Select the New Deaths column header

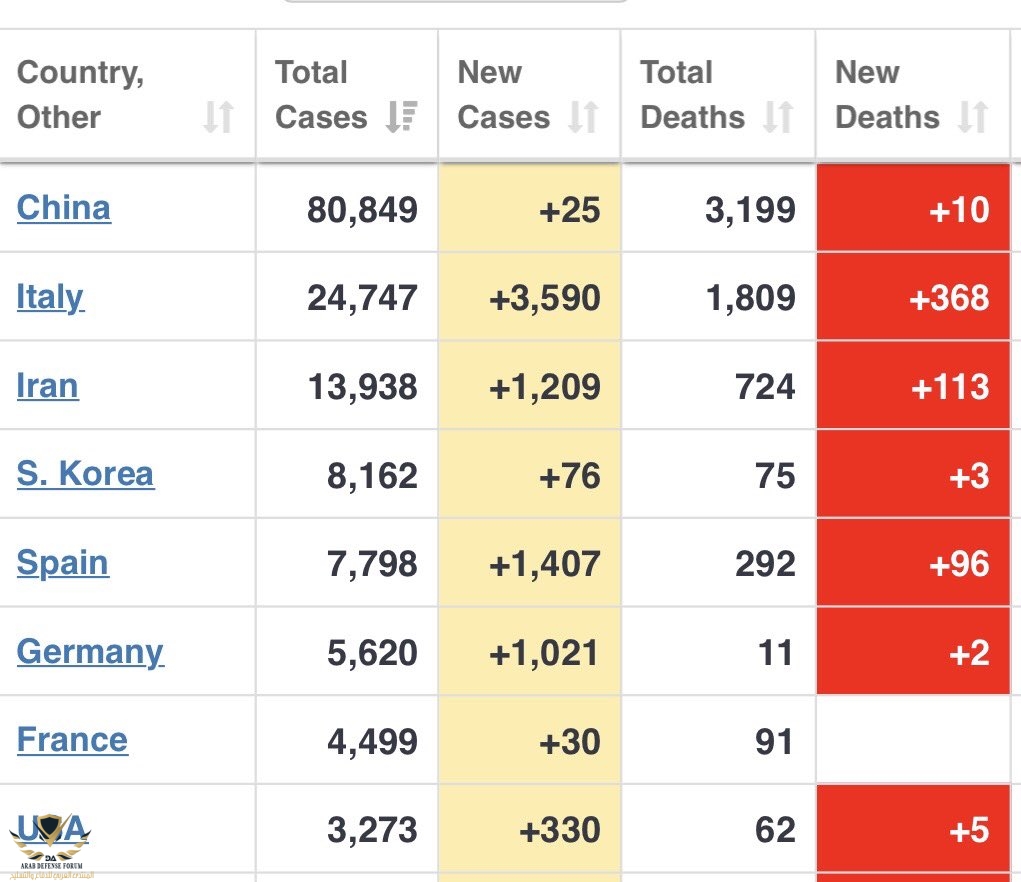(x=887, y=95)
